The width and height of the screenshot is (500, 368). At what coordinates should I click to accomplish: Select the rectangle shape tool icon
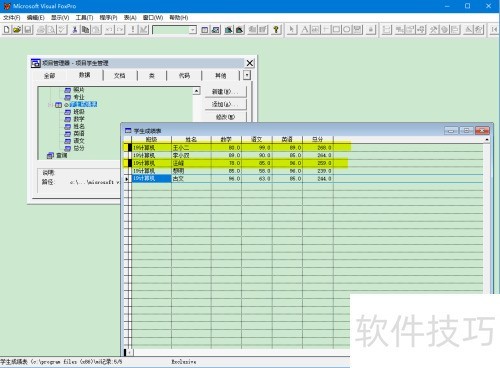pyautogui.click(x=336, y=30)
